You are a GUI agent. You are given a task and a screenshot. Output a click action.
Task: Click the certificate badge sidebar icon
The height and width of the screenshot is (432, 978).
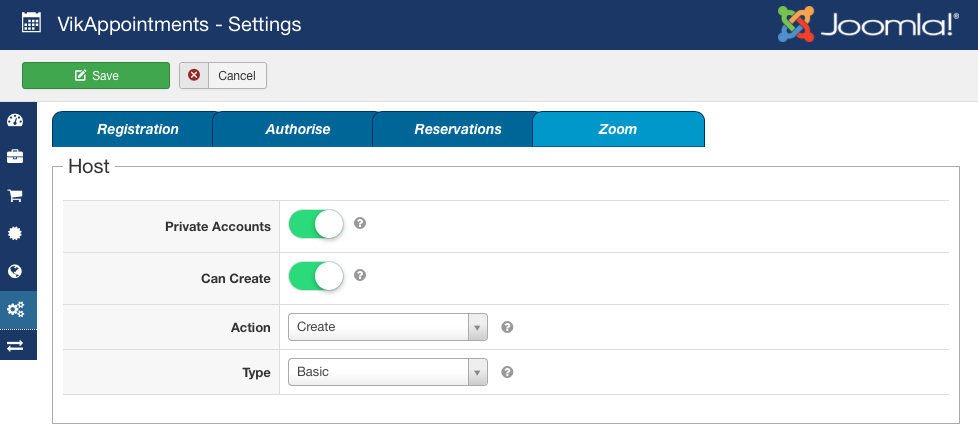15,233
